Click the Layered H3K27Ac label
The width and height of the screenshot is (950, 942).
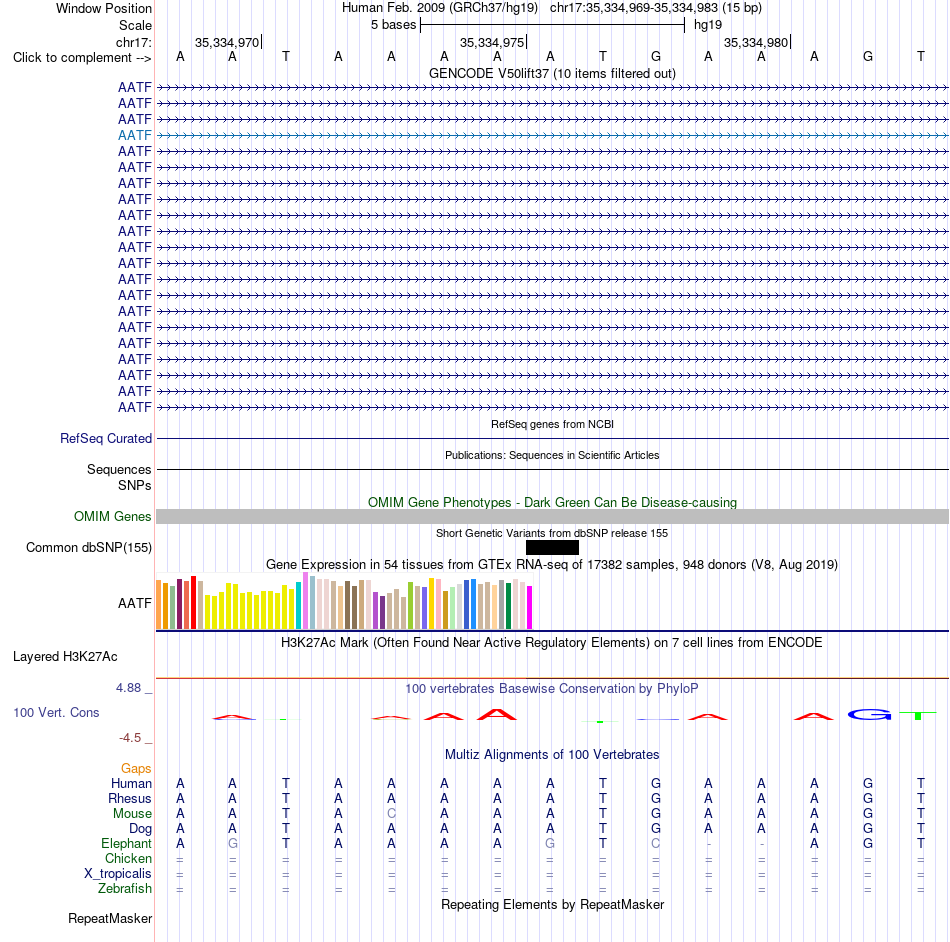tap(65, 657)
